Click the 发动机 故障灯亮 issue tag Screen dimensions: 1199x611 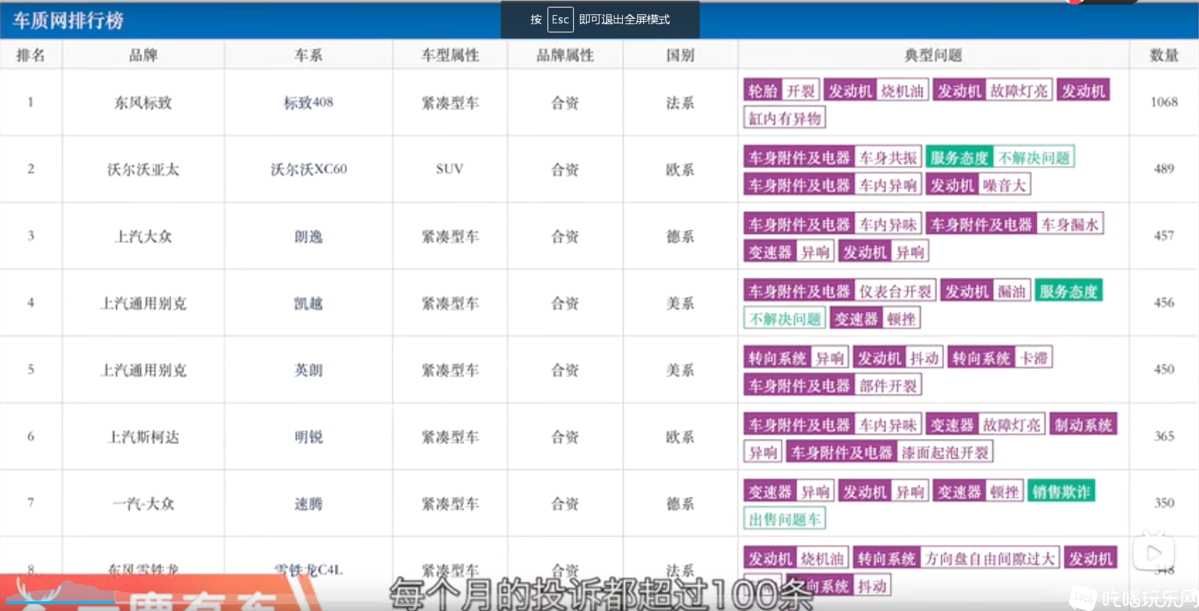pos(993,91)
